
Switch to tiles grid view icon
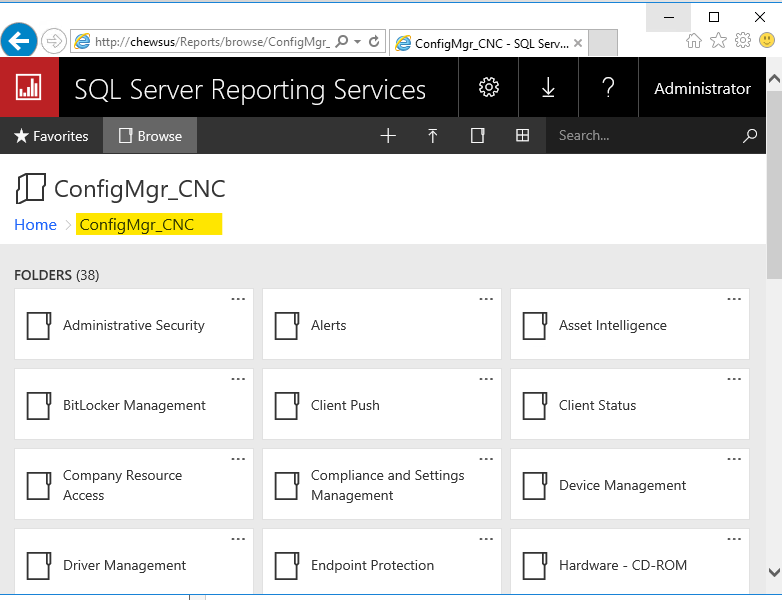(522, 135)
